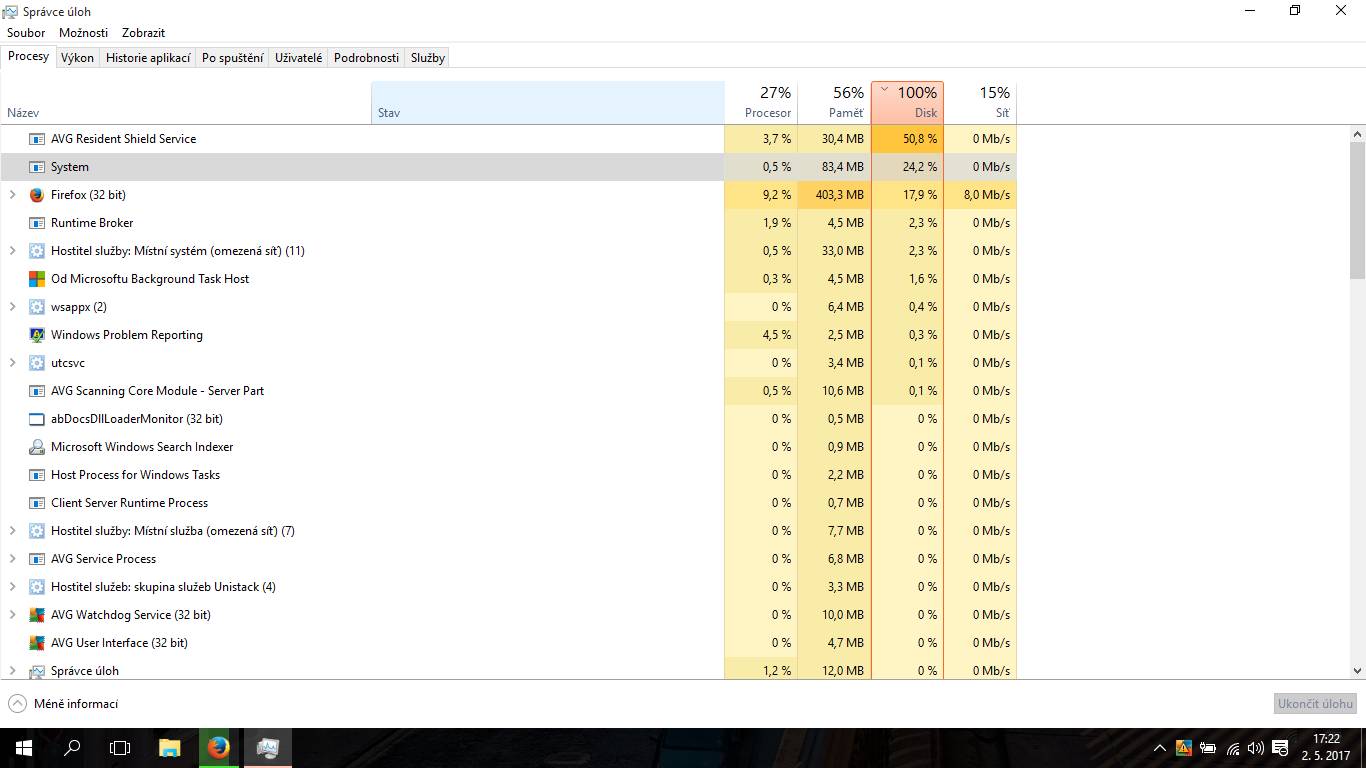1366x768 pixels.
Task: Click the abDocsDllLoaderMonitor process icon
Action: (x=37, y=419)
